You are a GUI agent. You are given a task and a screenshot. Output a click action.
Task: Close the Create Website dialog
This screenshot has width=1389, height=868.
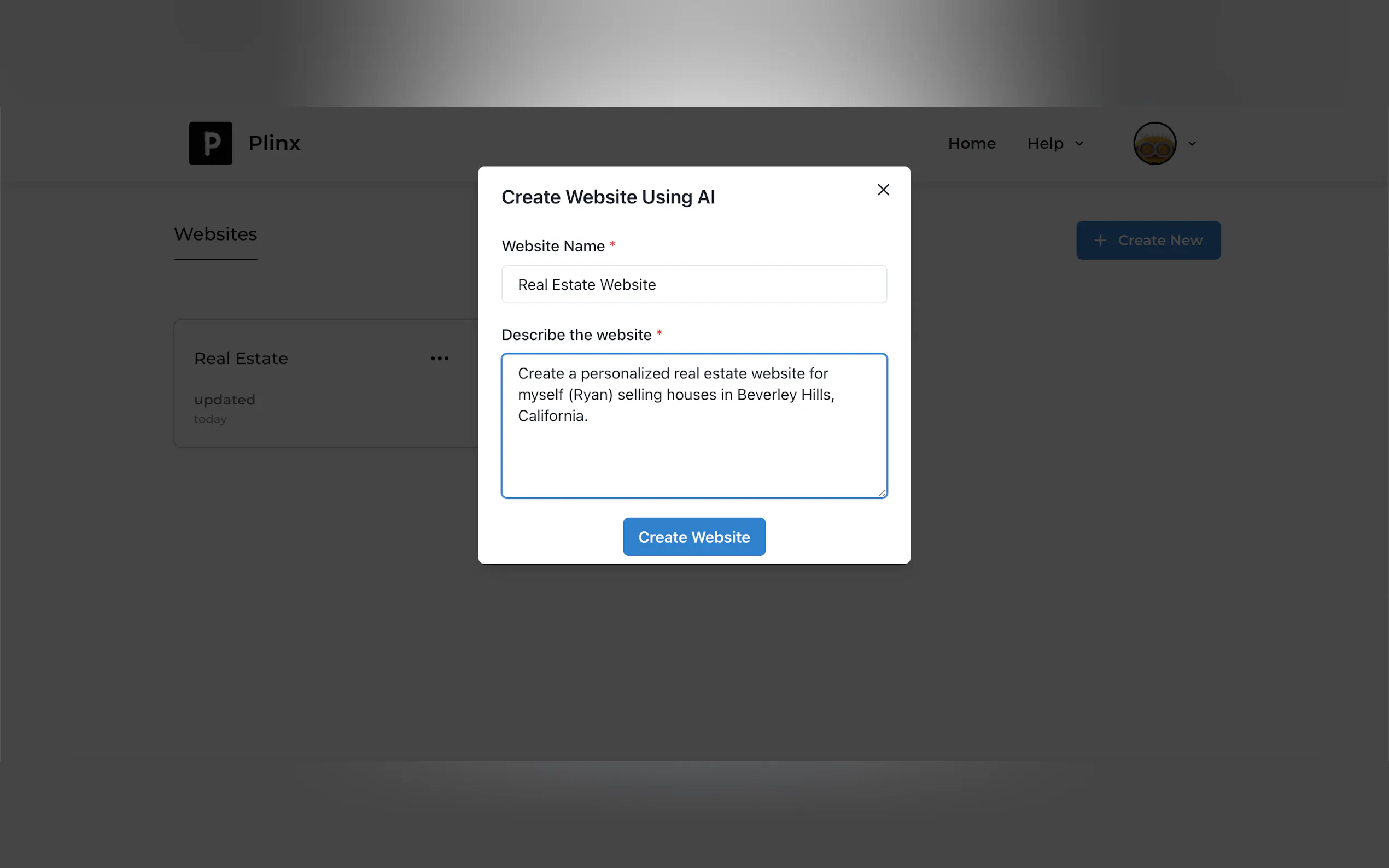(883, 190)
